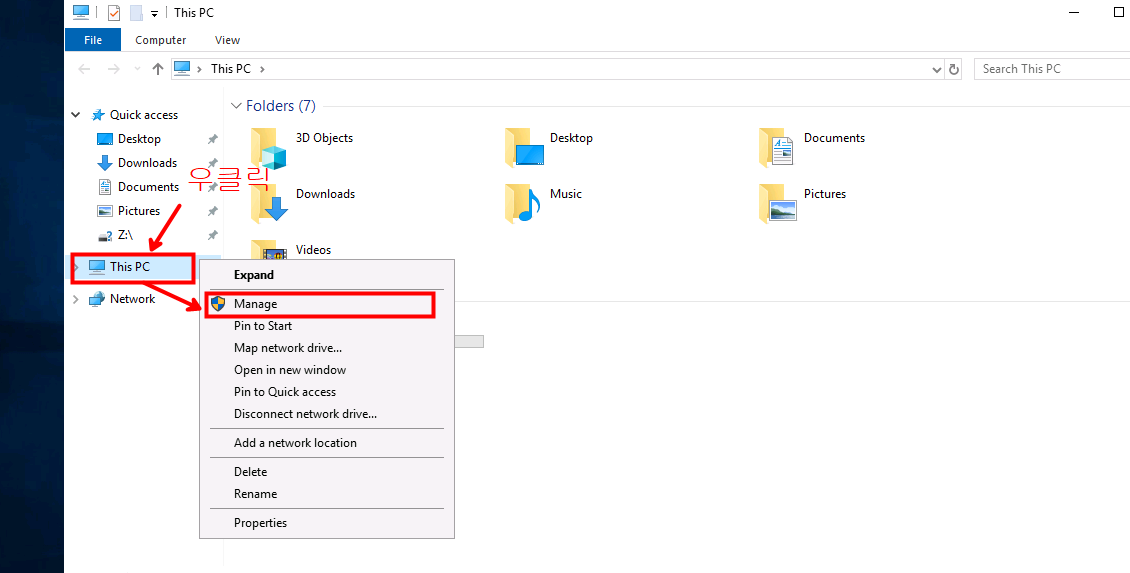Go back with the left arrow button
Screen dimensions: 1130x573
[84, 69]
